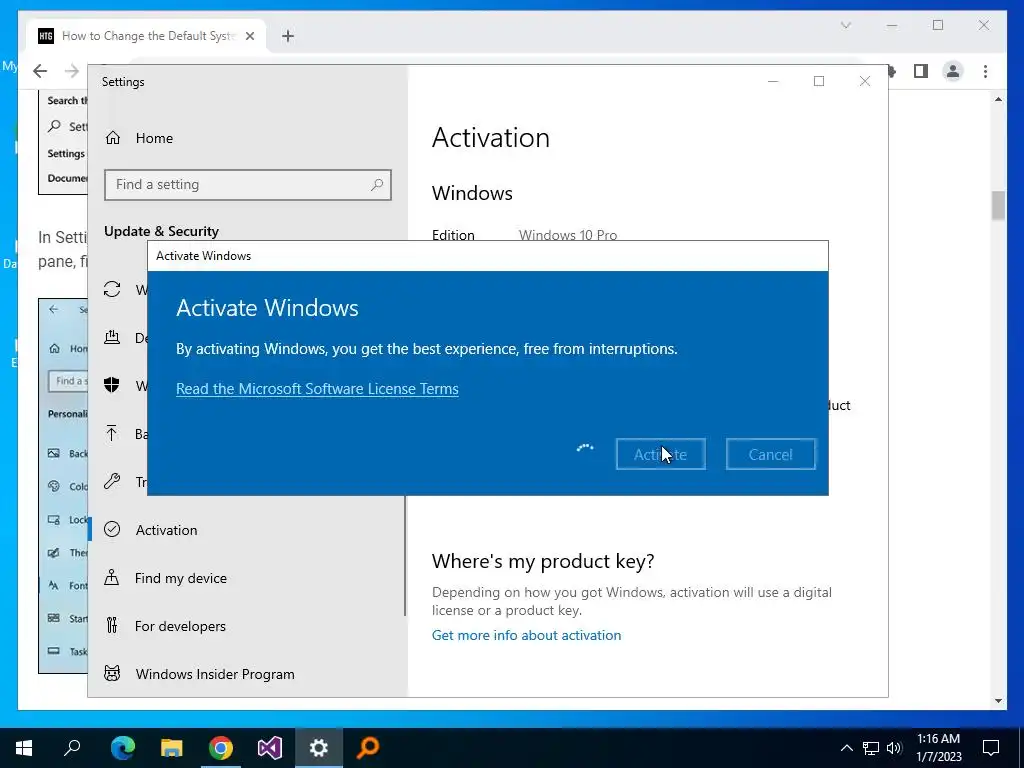This screenshot has width=1024, height=768.
Task: Click the Activation page heading
Action: (491, 138)
